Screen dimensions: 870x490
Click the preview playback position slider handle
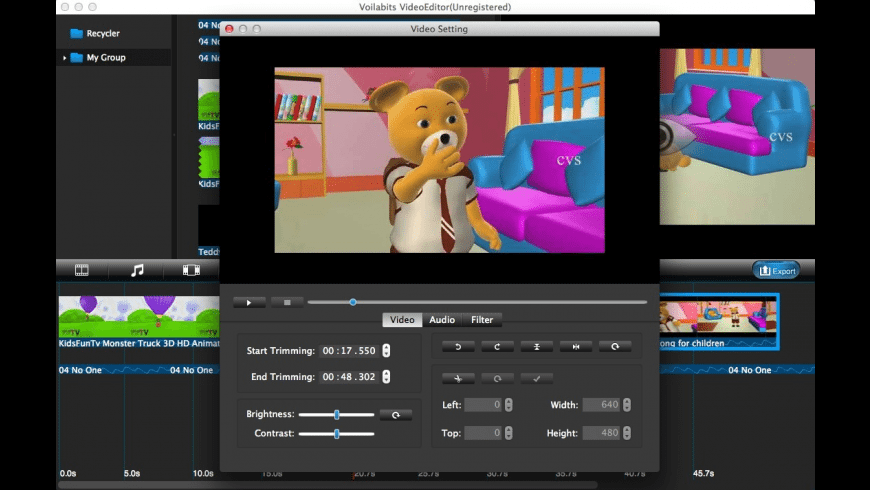[x=353, y=302]
